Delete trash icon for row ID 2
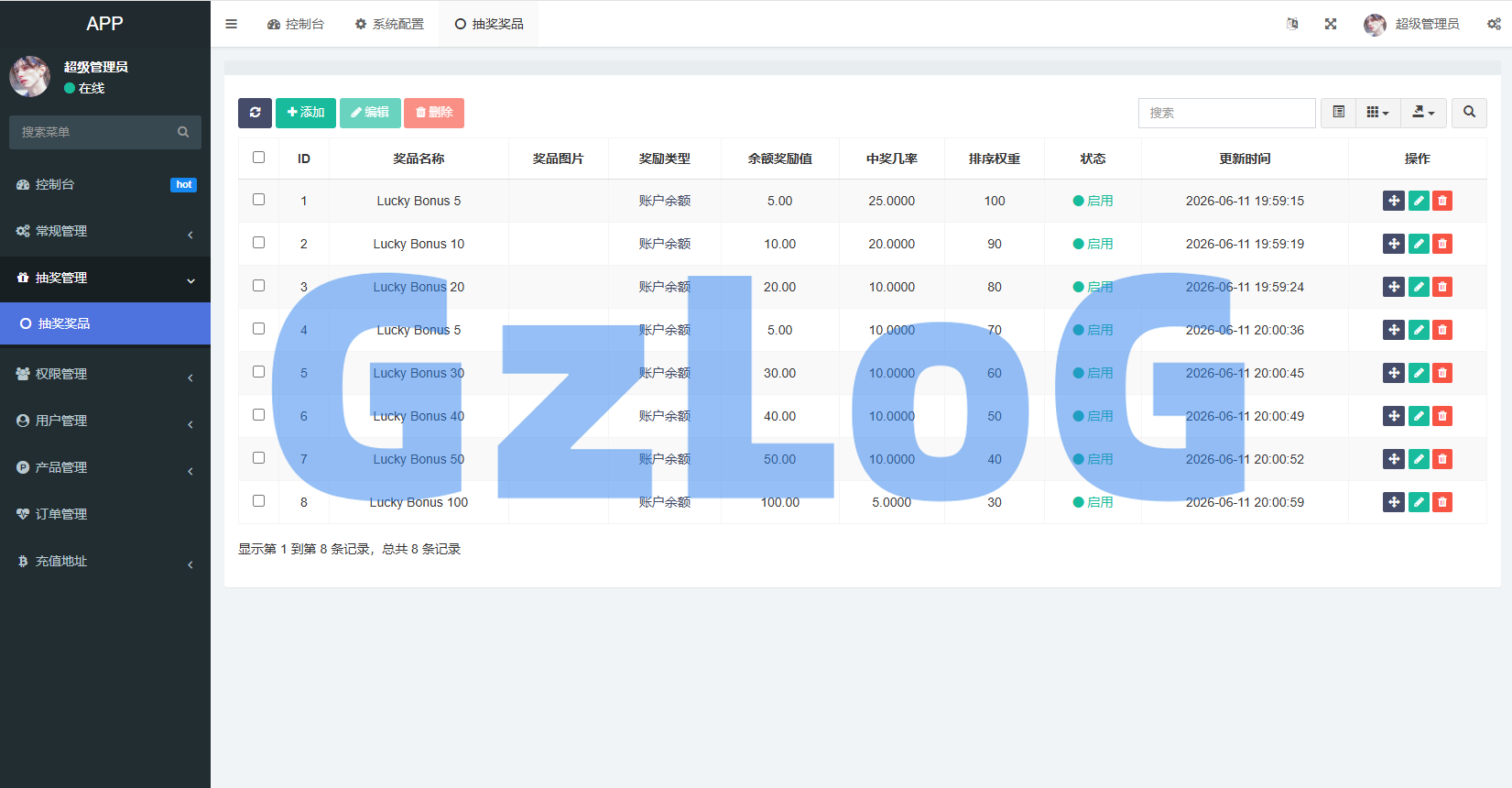 point(1442,244)
